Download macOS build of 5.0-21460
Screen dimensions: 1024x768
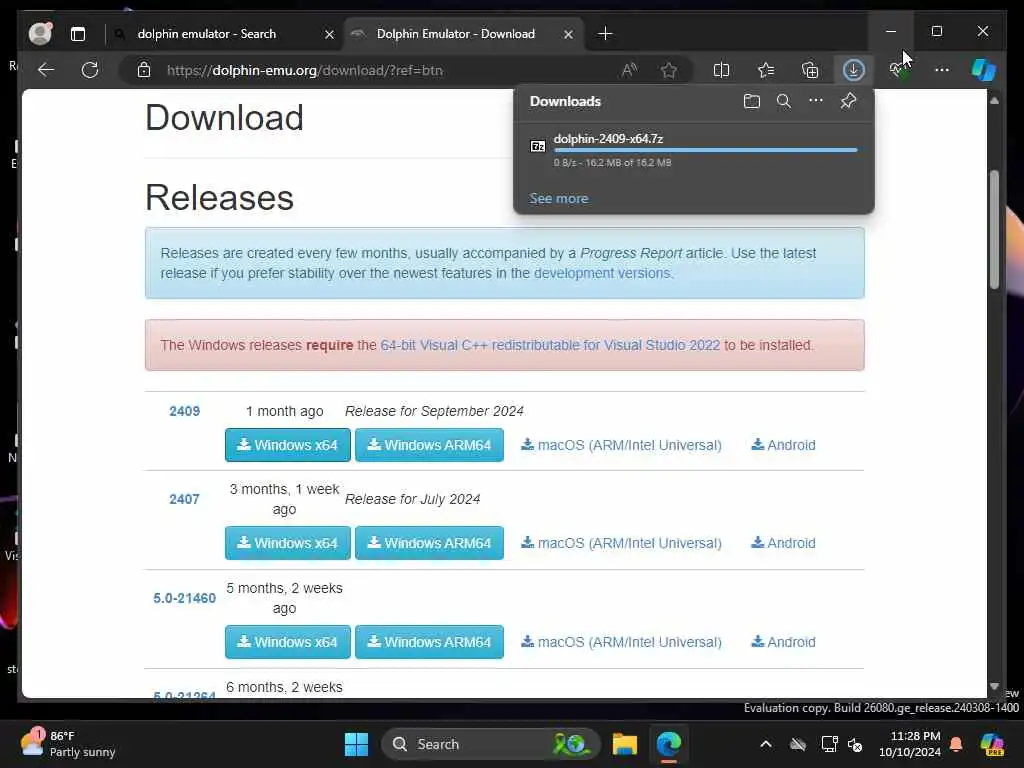(621, 642)
